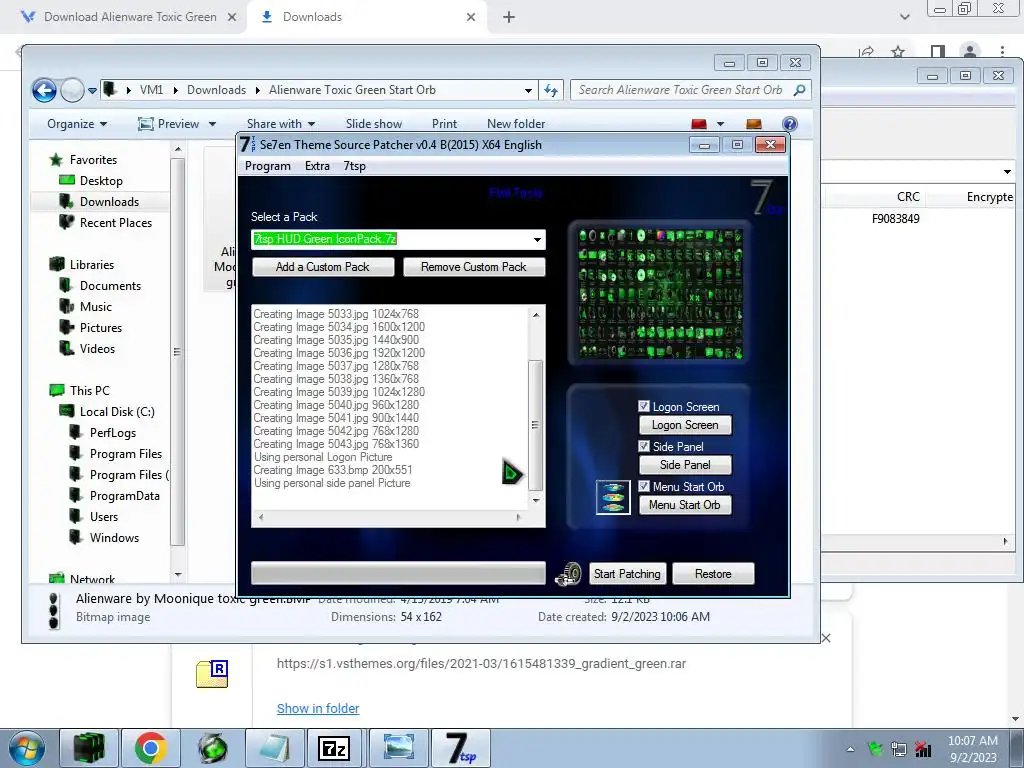Click the green cube taskbar icon

coord(89,748)
